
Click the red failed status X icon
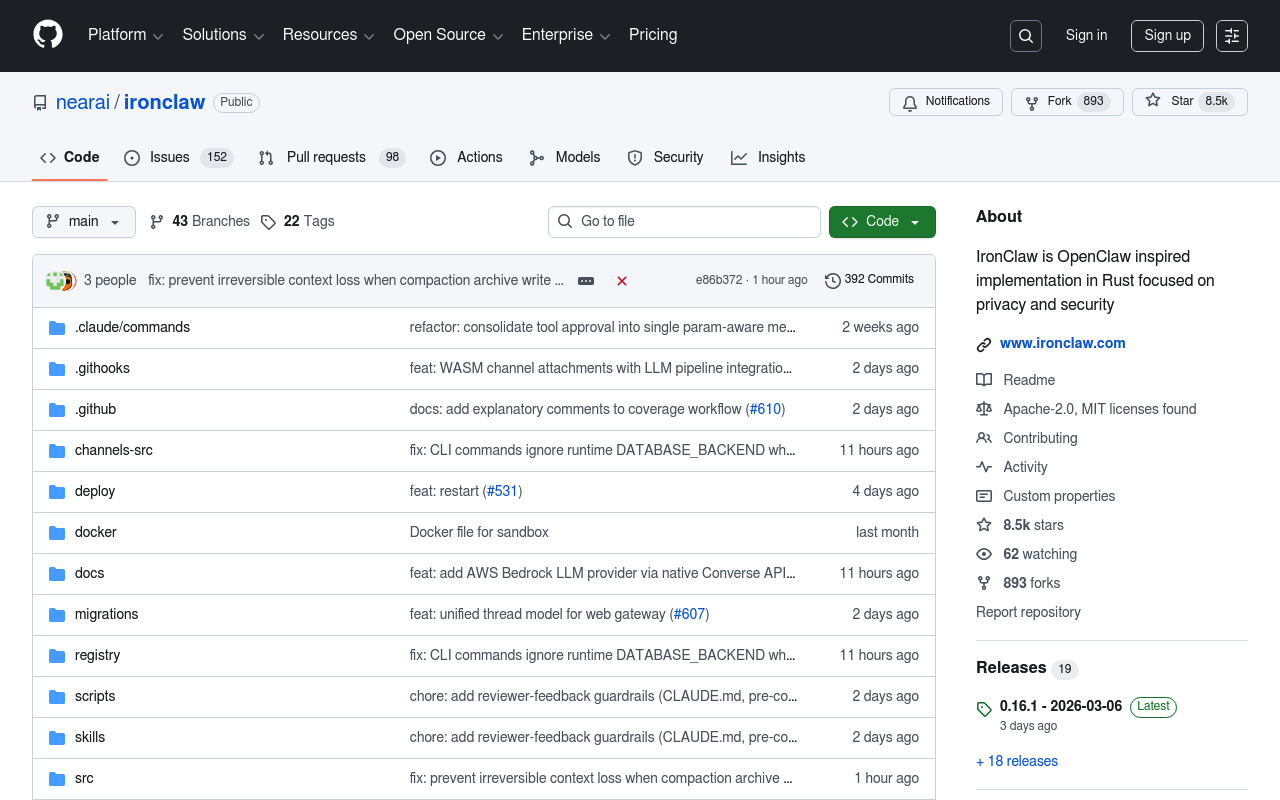(622, 281)
